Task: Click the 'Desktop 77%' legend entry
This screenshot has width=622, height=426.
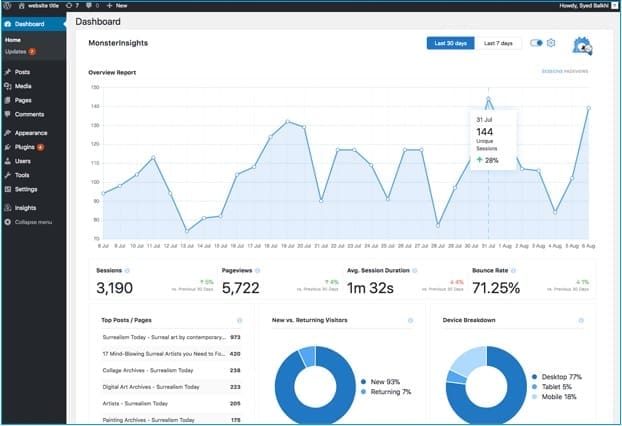Action: point(557,377)
